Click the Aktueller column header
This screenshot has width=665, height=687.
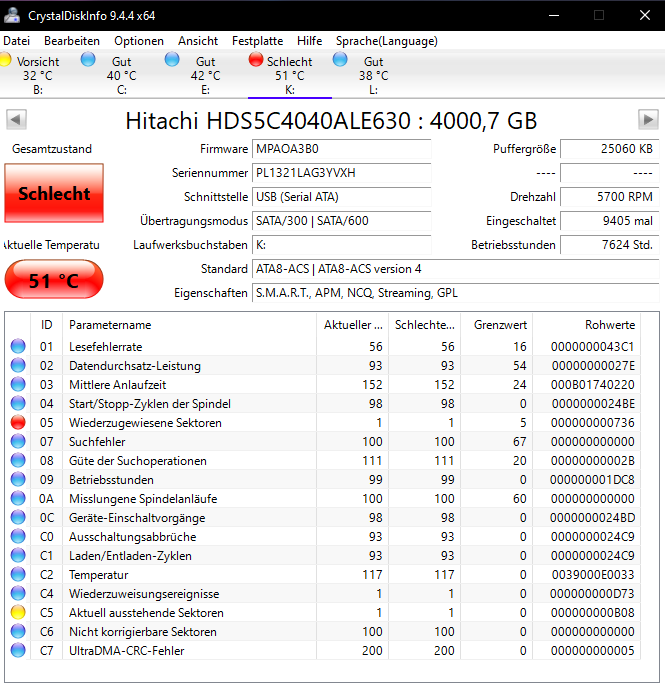click(353, 325)
